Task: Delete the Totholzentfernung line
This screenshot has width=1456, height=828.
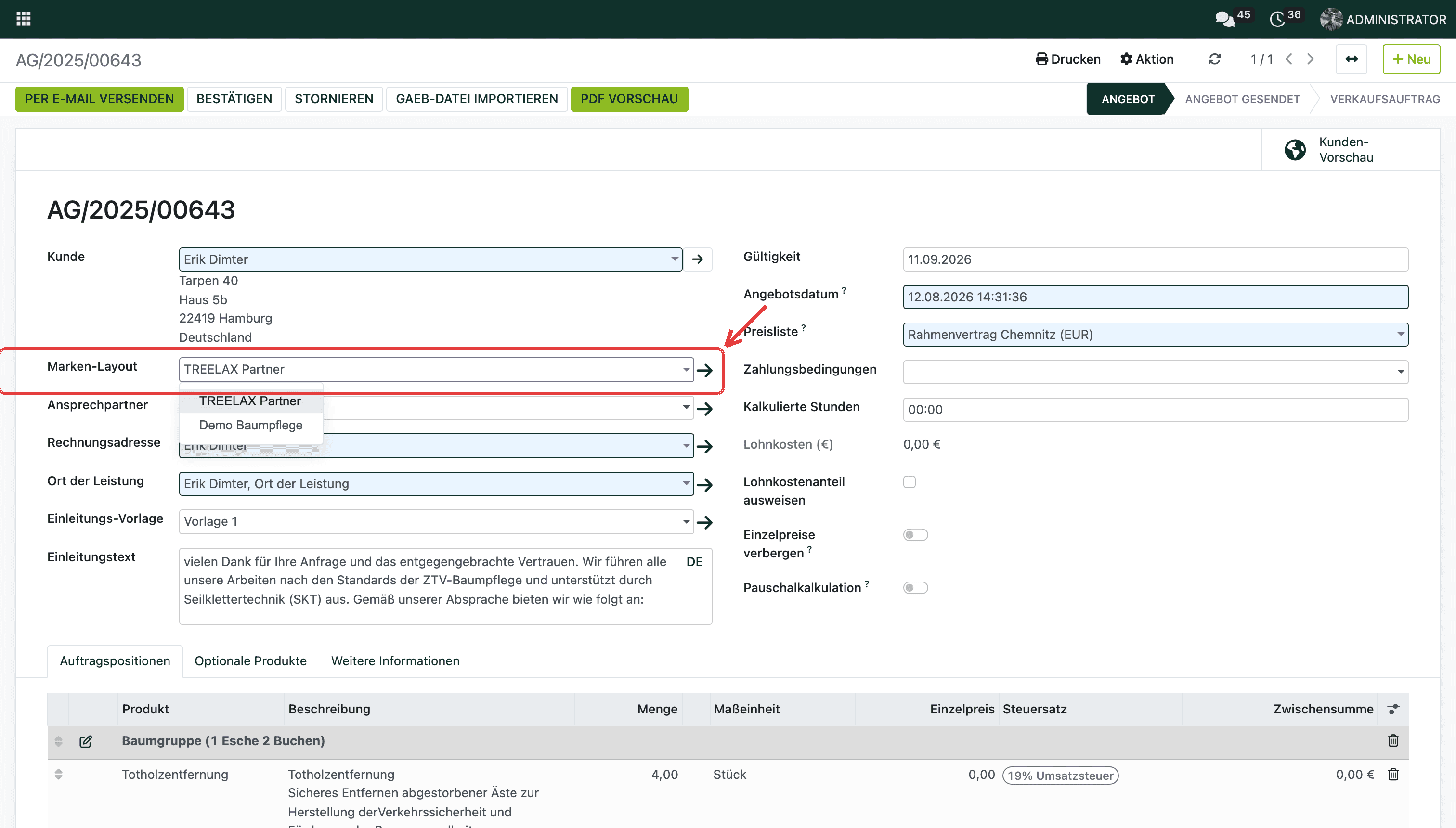Action: 1393,774
